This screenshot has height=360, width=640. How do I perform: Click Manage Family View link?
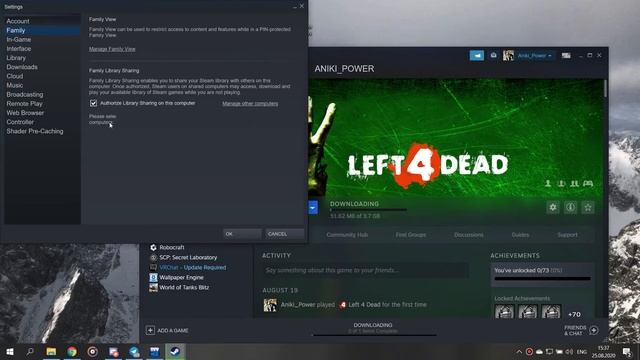[x=112, y=49]
